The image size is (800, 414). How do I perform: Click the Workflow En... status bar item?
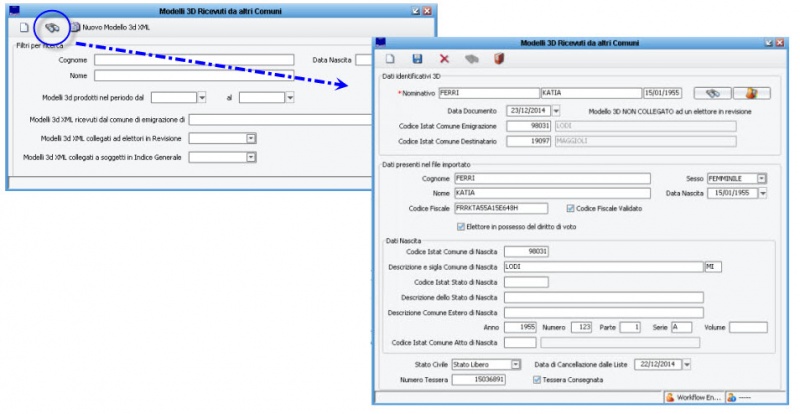(x=693, y=397)
